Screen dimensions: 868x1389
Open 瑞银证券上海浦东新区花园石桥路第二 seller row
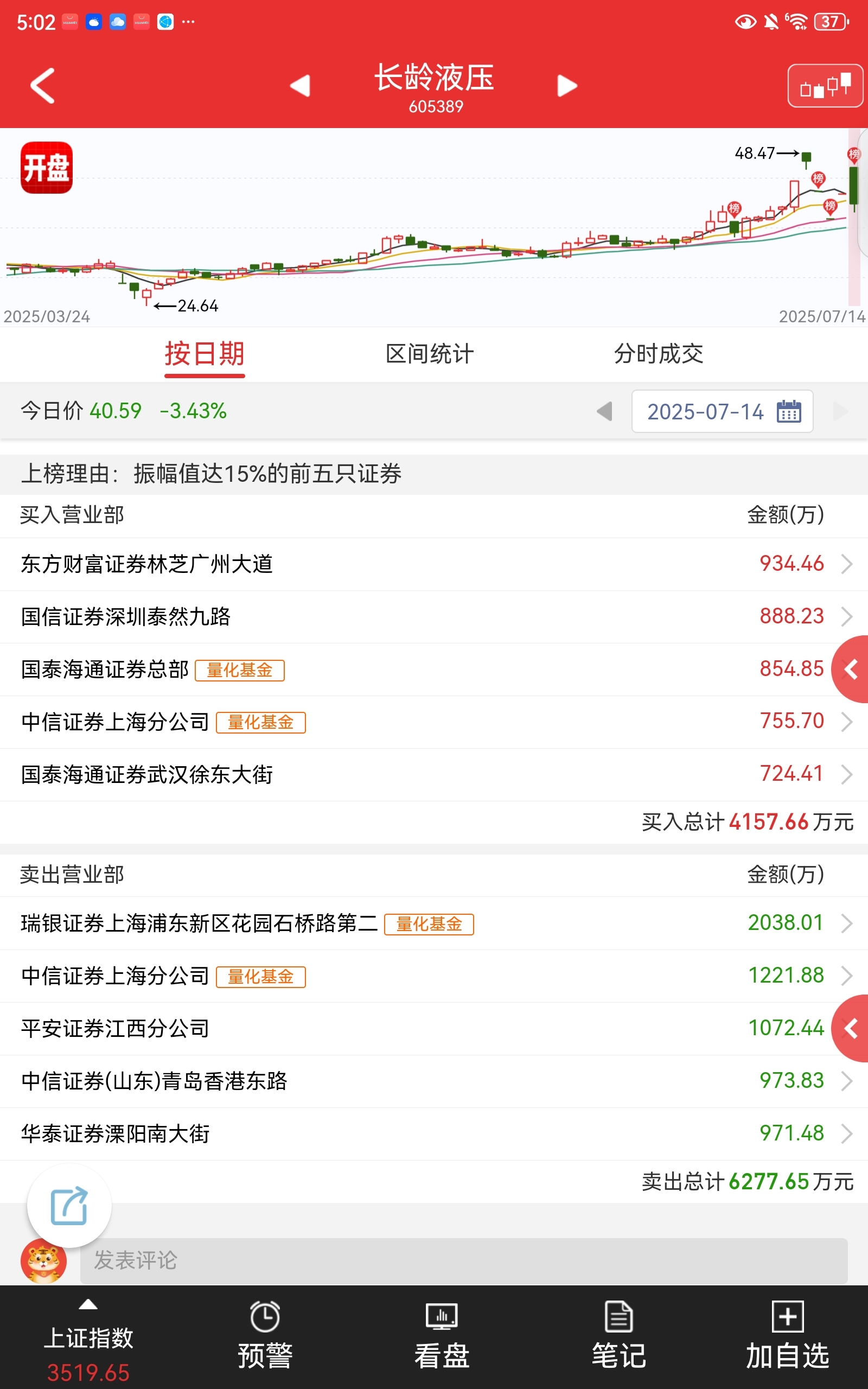[x=434, y=923]
